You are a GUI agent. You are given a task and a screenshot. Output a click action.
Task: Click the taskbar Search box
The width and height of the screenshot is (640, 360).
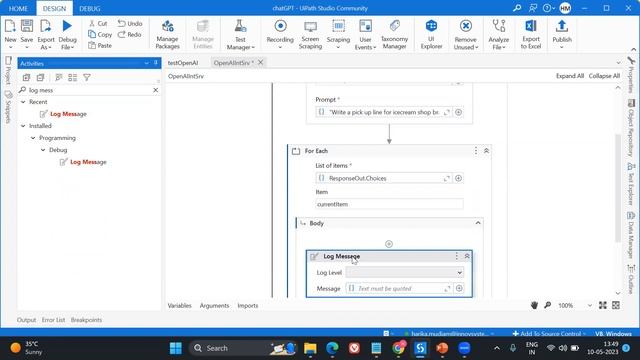coord(243,348)
